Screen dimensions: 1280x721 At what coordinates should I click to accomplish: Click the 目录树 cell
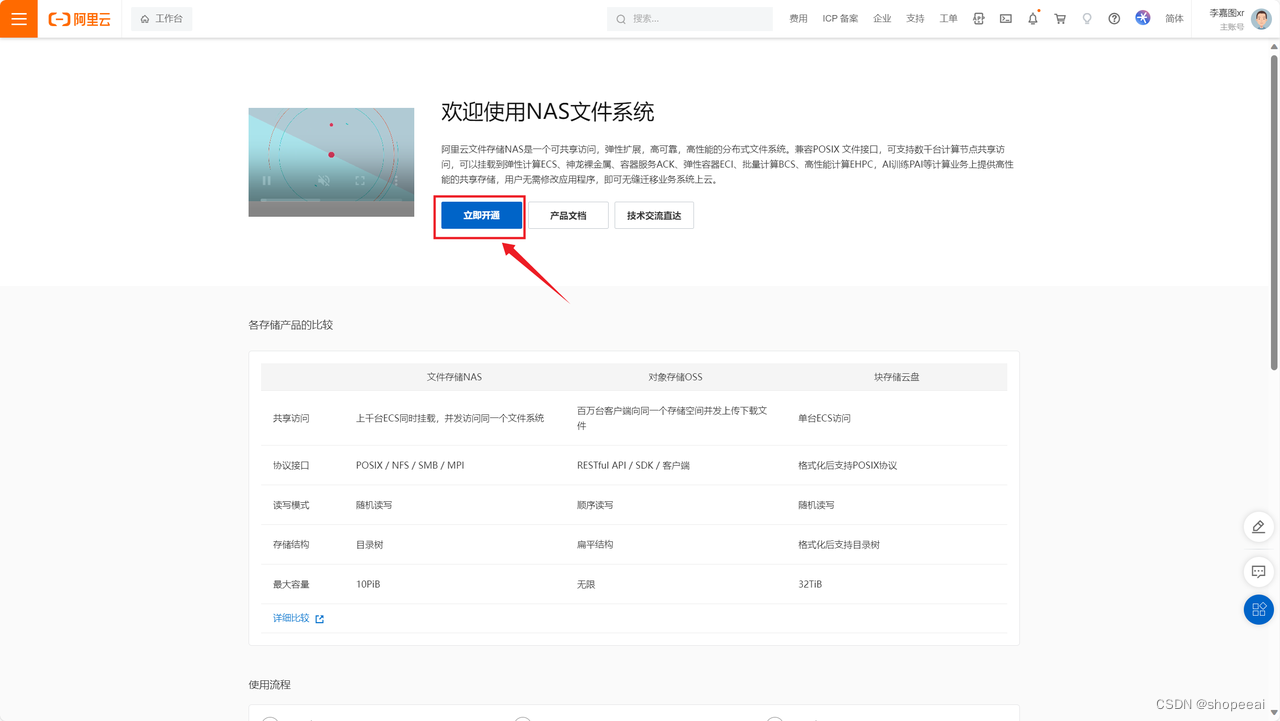click(369, 545)
